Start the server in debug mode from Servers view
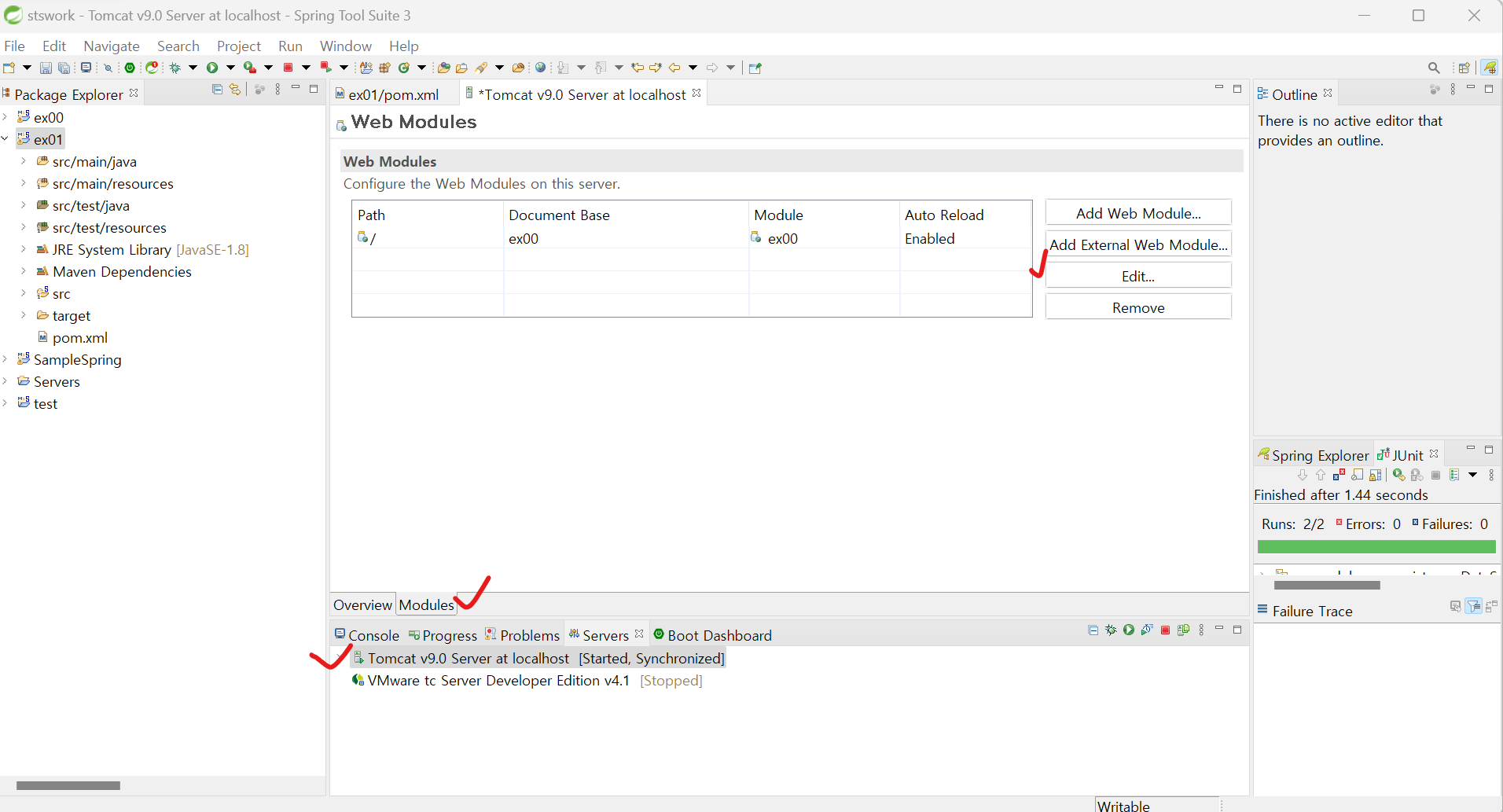 pos(1111,630)
